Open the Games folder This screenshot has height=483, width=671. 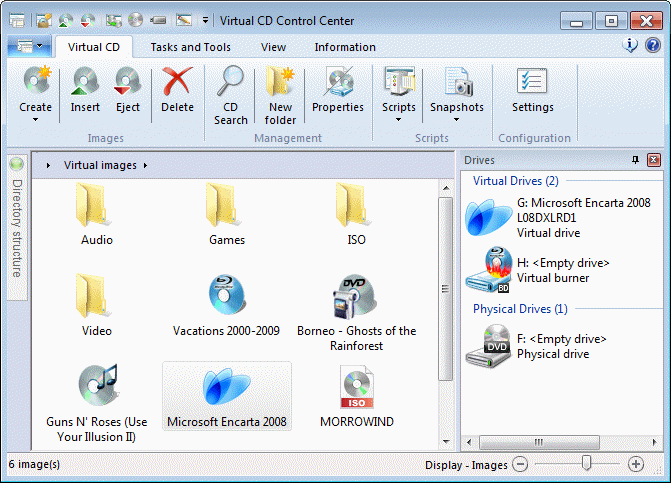point(227,214)
